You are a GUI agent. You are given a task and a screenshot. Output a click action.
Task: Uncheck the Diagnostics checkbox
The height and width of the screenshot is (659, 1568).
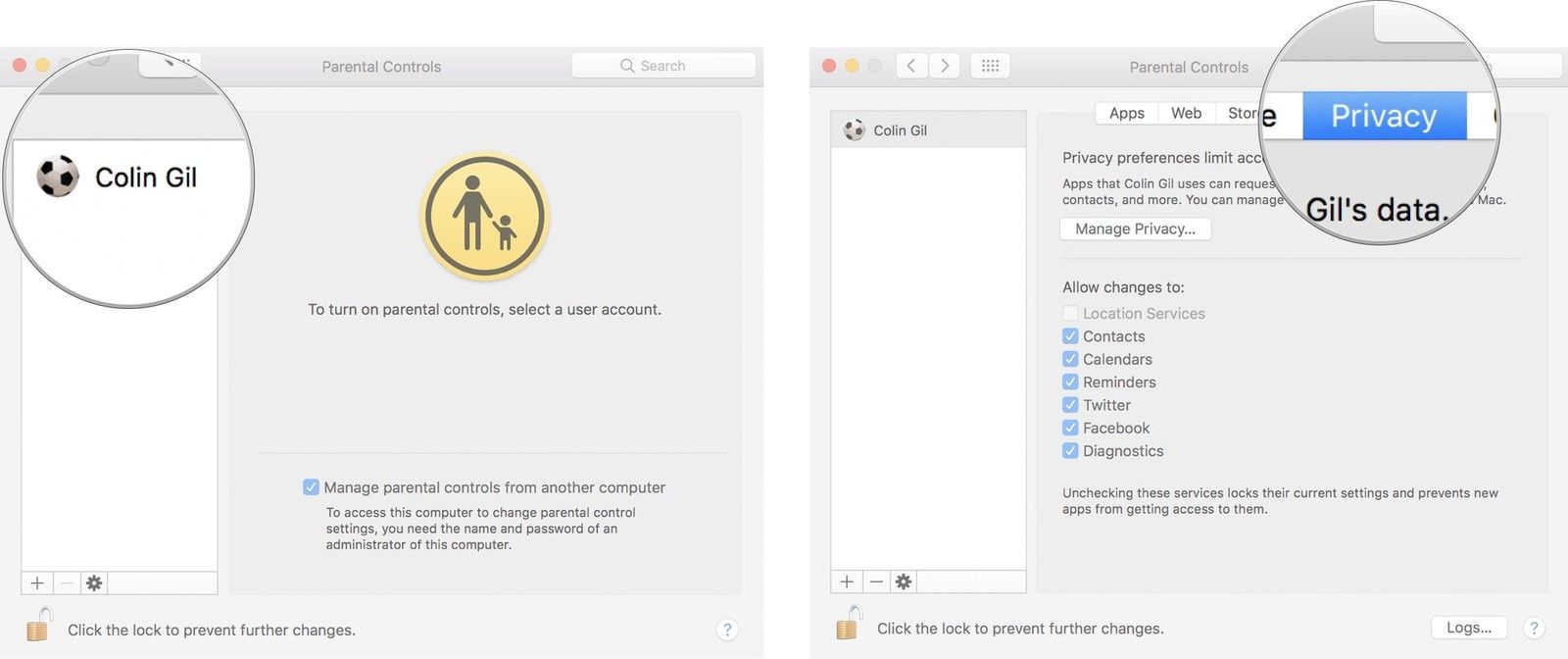1070,451
